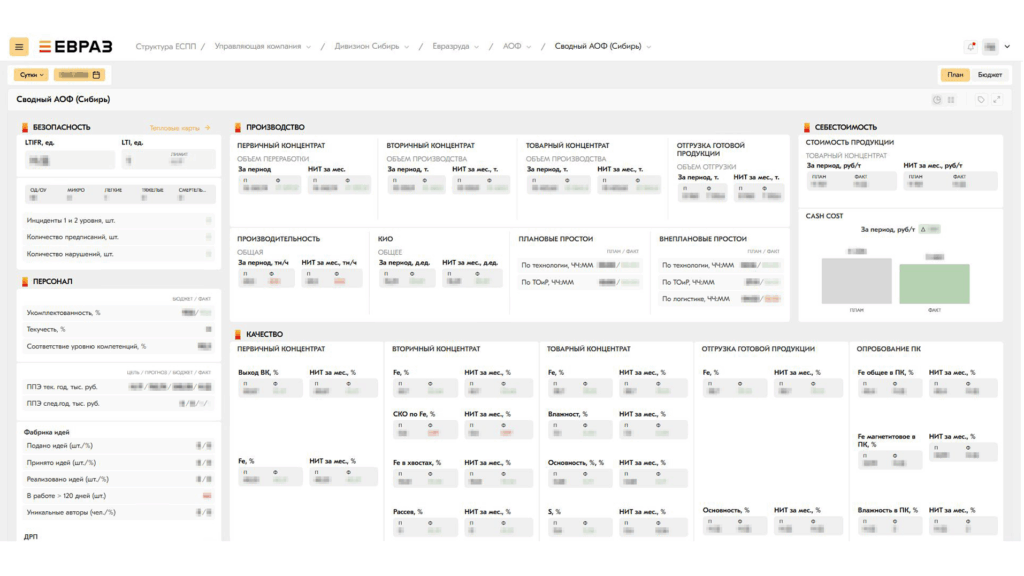Open the hamburger menu beside the ЕВРАЗ logo
This screenshot has width=1024, height=576.
[x=19, y=46]
